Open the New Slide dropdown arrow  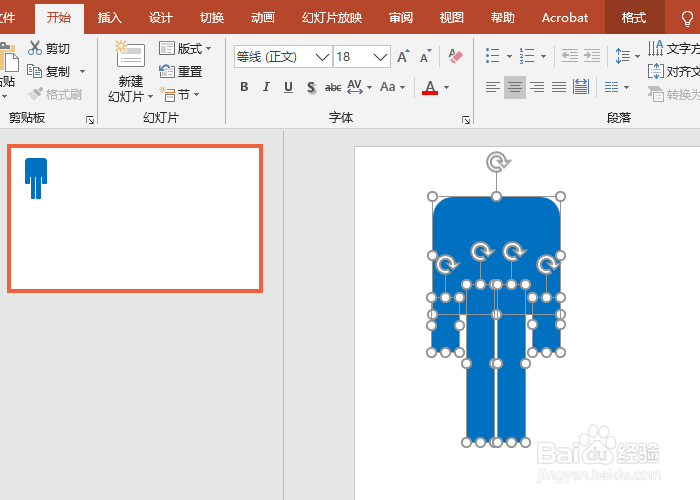click(x=150, y=96)
